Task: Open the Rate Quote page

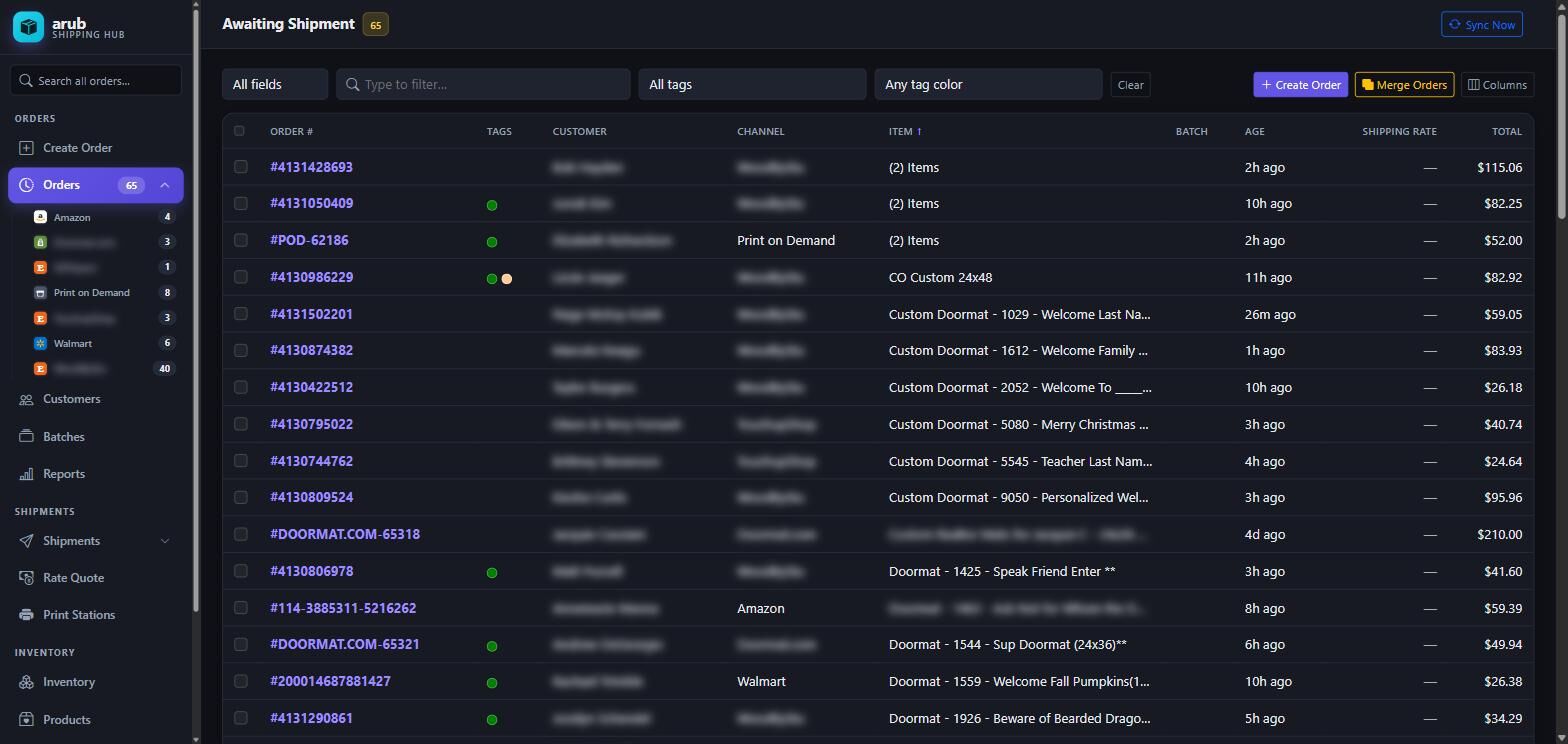Action: tap(96, 578)
